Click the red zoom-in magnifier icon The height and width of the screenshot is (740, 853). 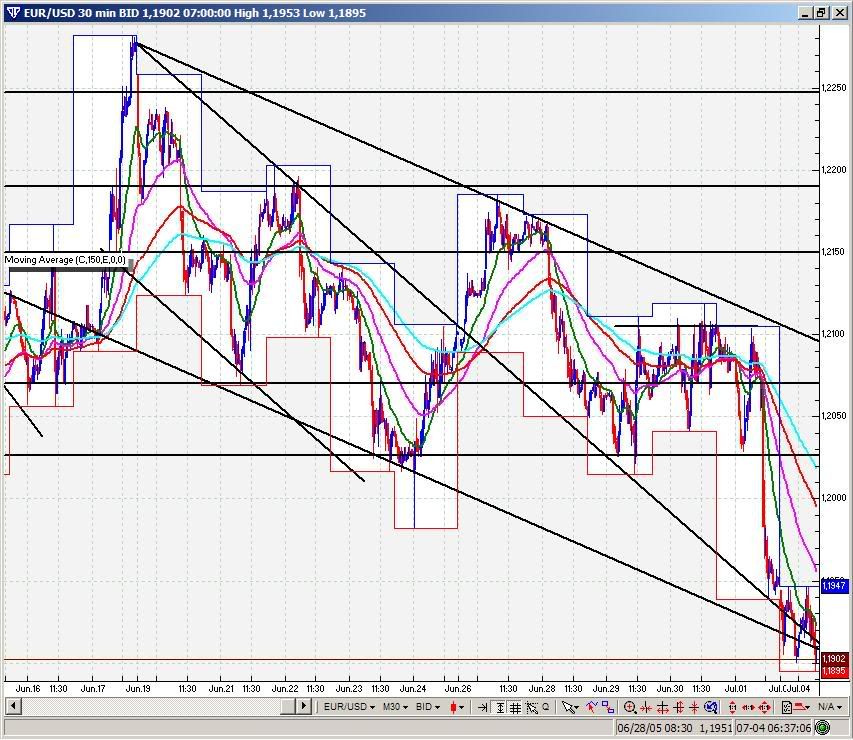(629, 707)
